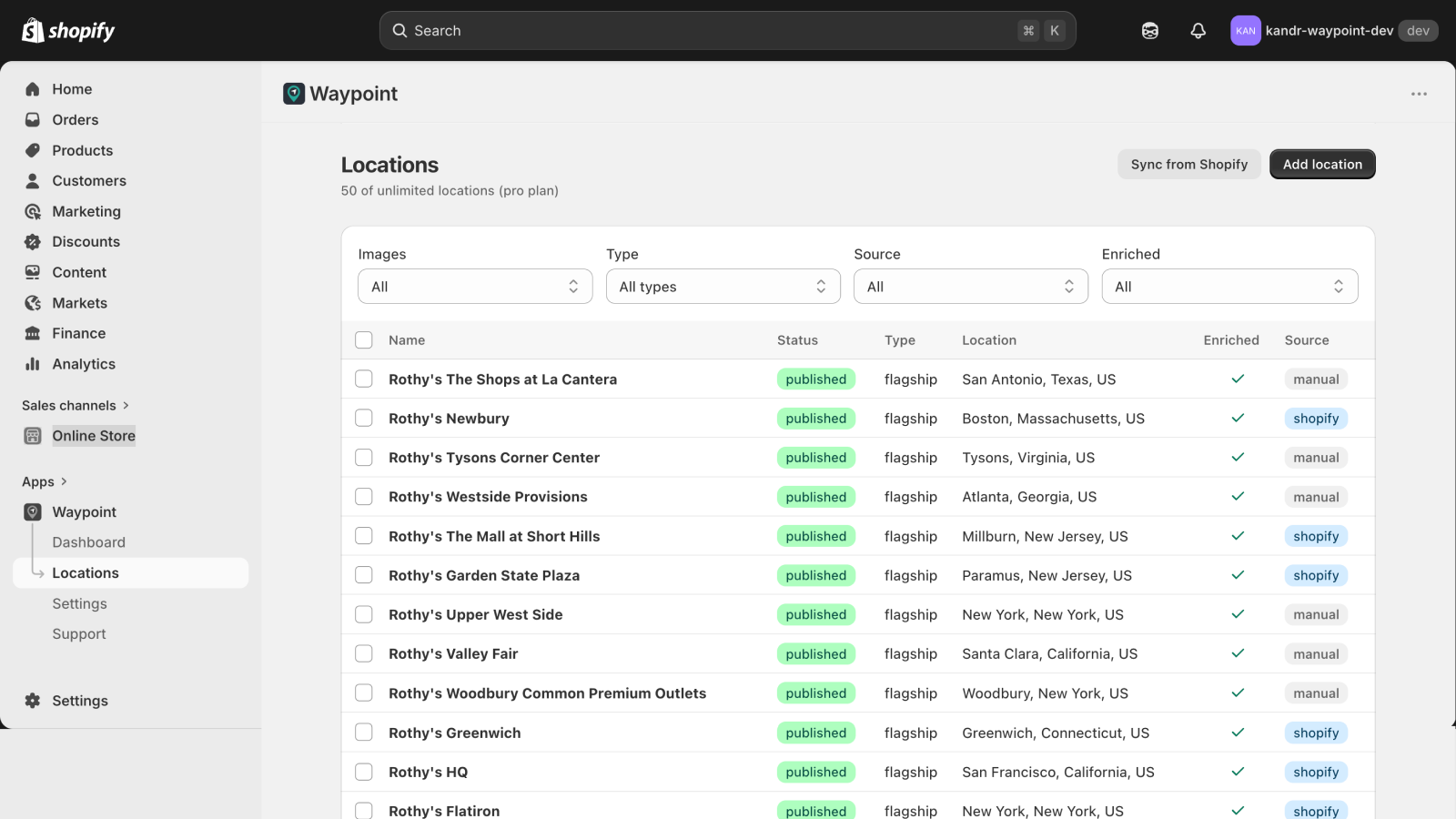This screenshot has width=1456, height=819.
Task: Open the Support submenu item
Action: click(79, 634)
